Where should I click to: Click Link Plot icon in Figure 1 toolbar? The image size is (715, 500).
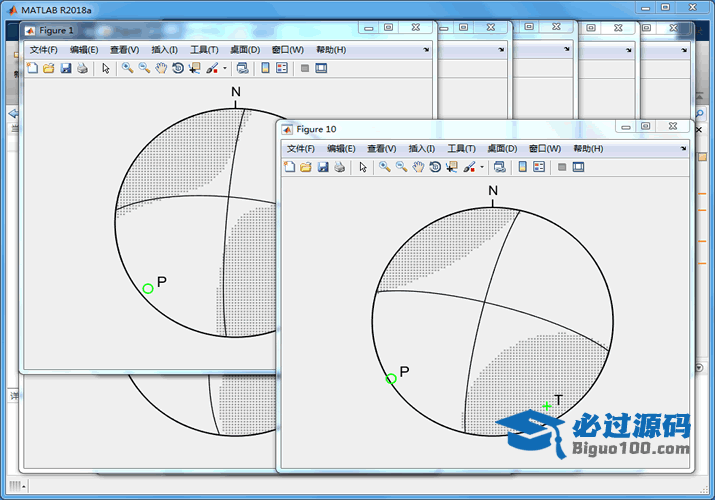[243, 68]
